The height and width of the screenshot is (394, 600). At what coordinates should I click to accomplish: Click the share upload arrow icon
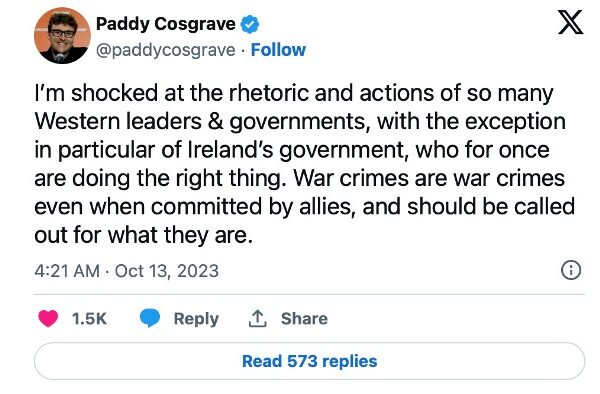258,318
